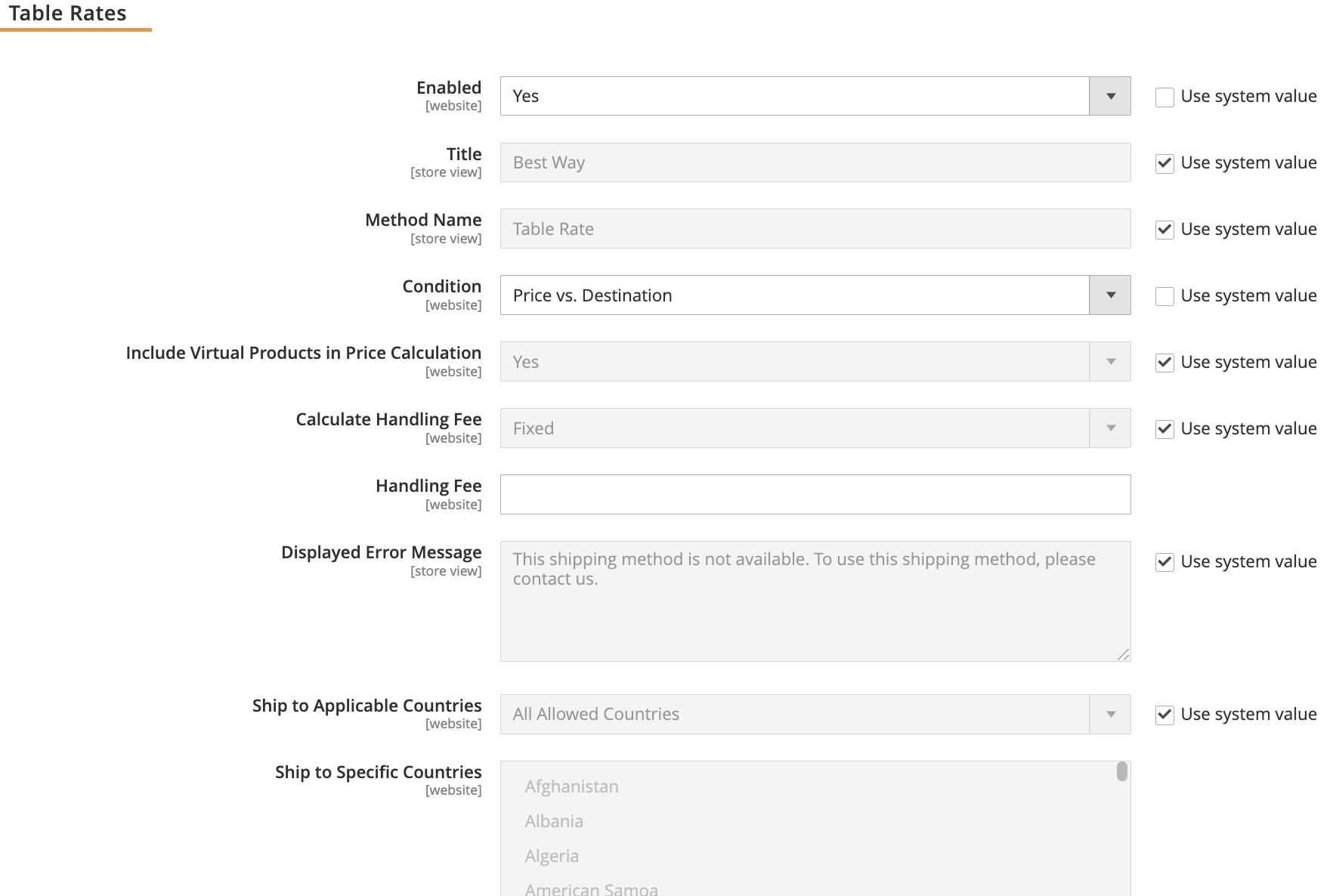Screen dimensions: 1336x896
Task: Enable Use system value for Enabled
Action: pos(1164,97)
